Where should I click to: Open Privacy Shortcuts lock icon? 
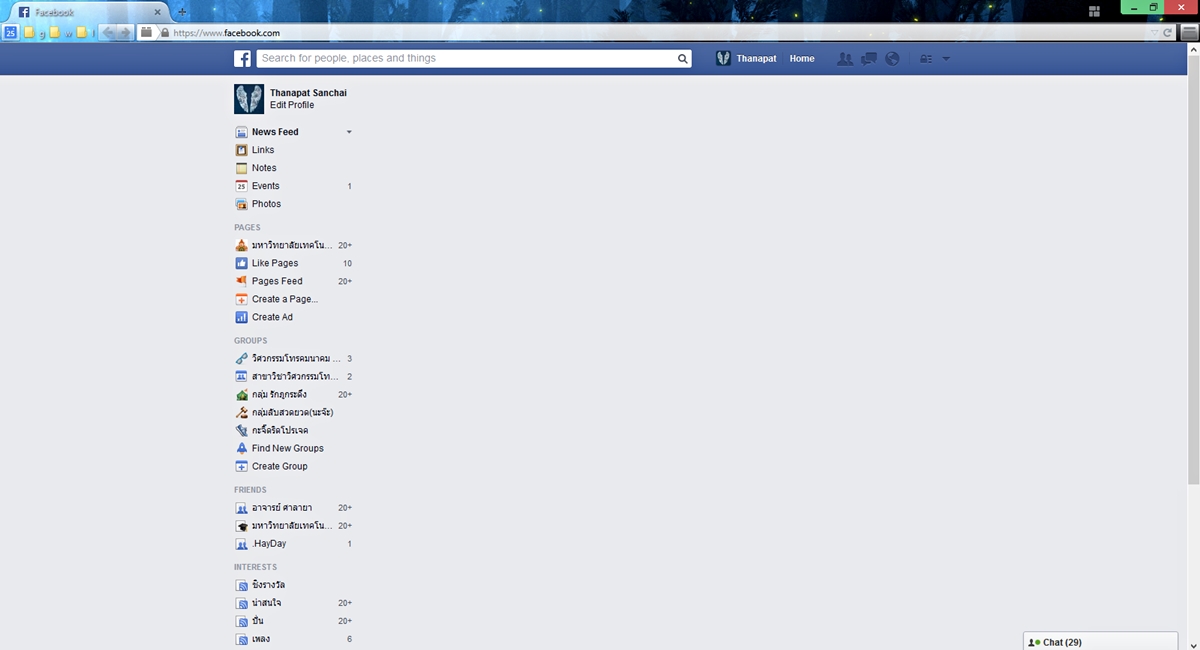point(926,59)
